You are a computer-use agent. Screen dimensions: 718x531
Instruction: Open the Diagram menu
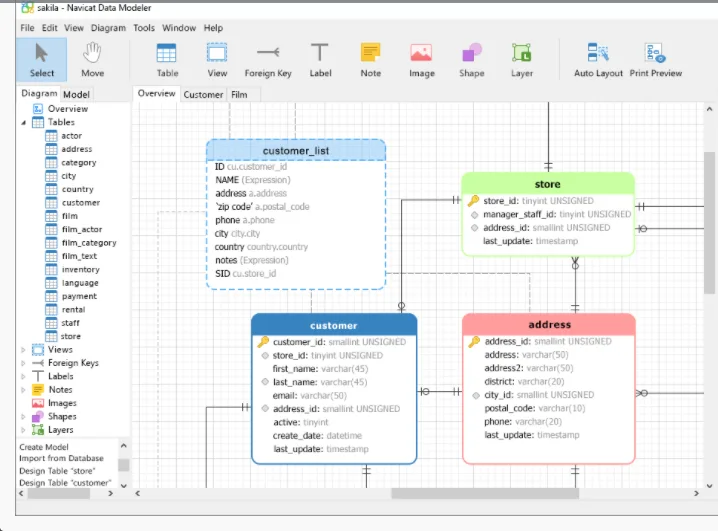point(108,28)
